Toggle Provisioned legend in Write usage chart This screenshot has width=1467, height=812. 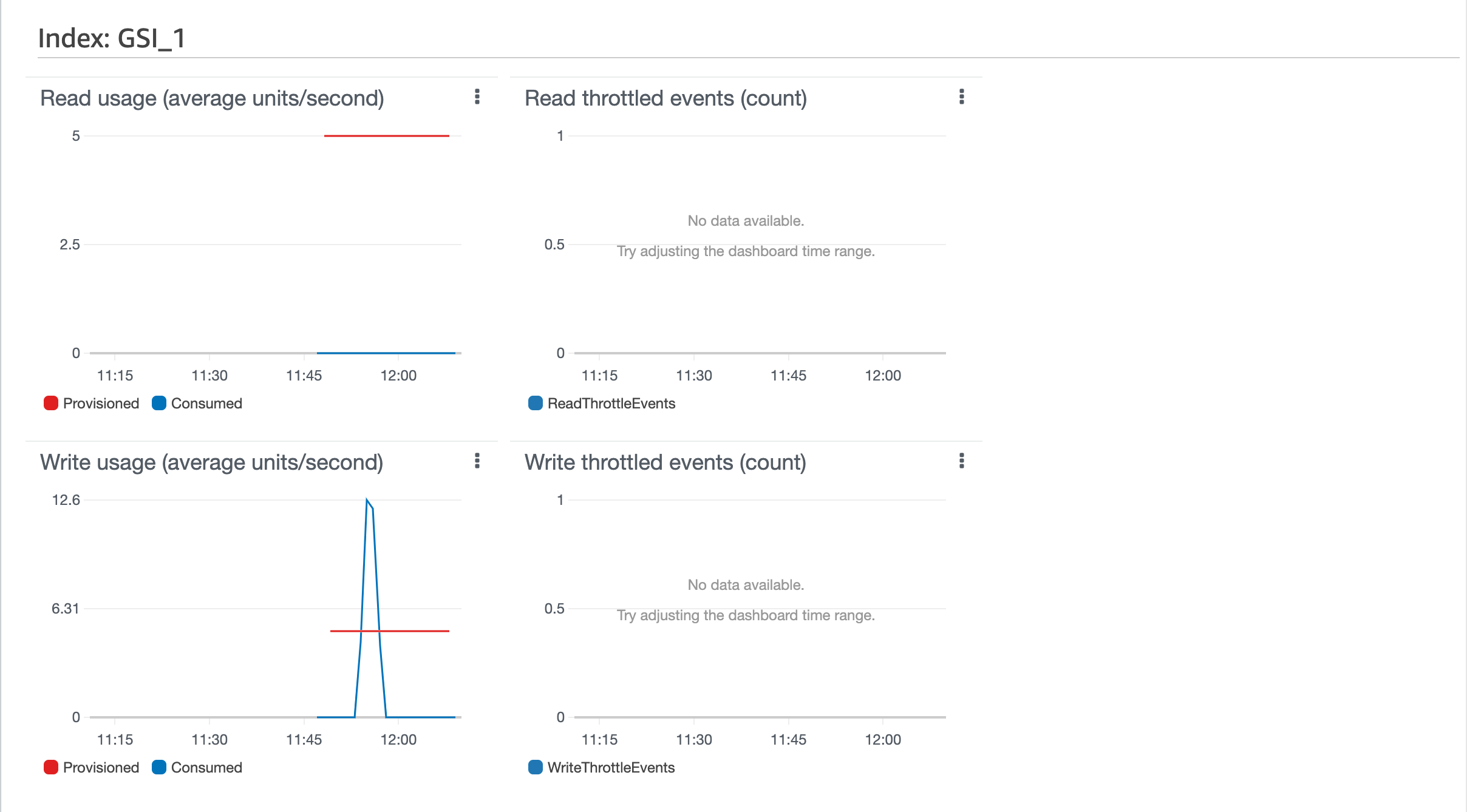pos(92,768)
